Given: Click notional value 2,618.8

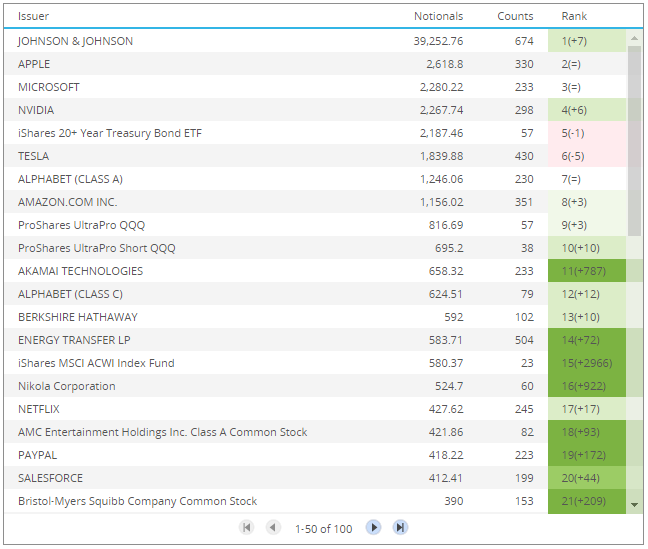Looking at the screenshot, I should coord(445,64).
